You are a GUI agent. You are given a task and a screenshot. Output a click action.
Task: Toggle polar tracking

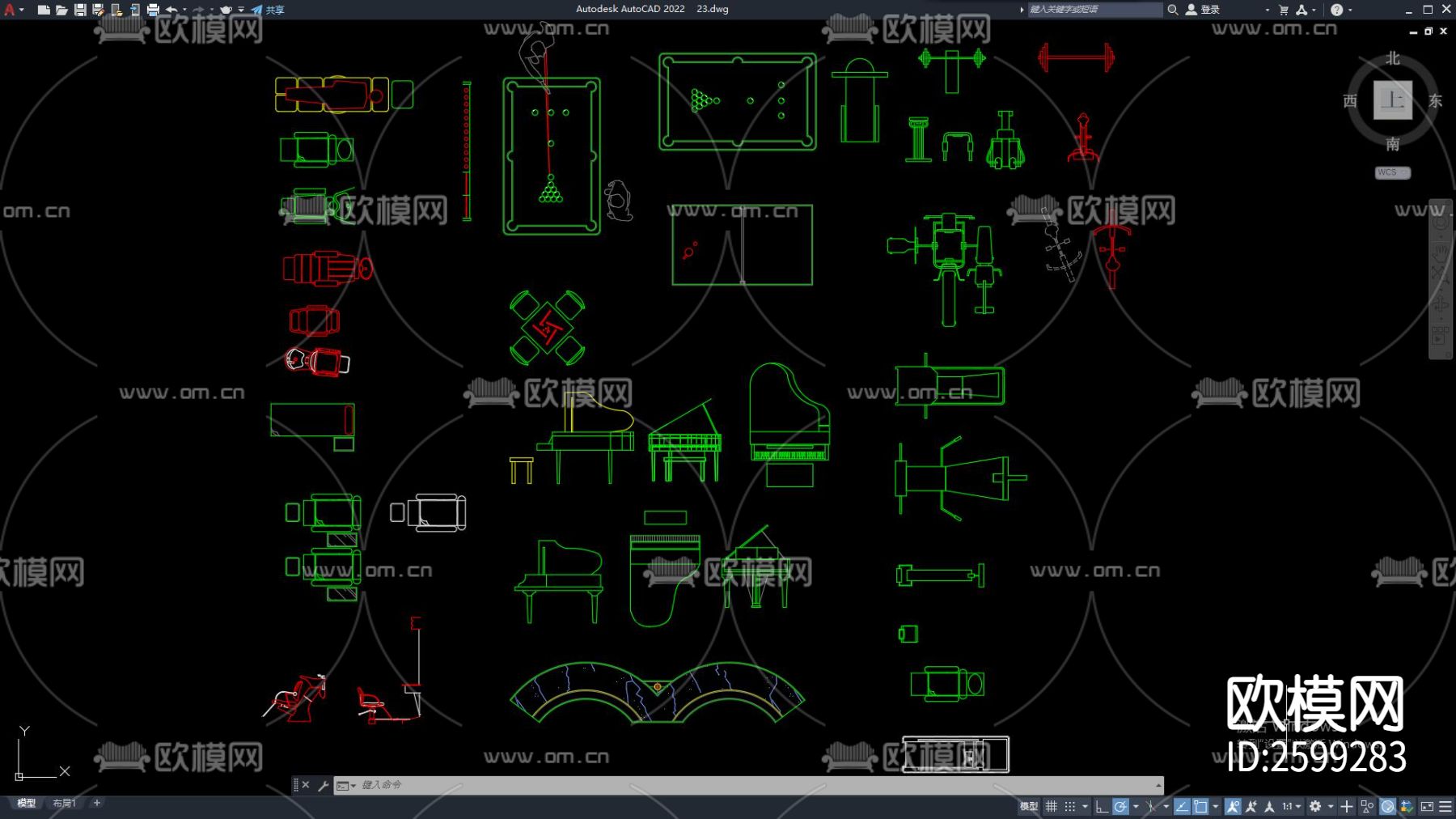point(1120,806)
